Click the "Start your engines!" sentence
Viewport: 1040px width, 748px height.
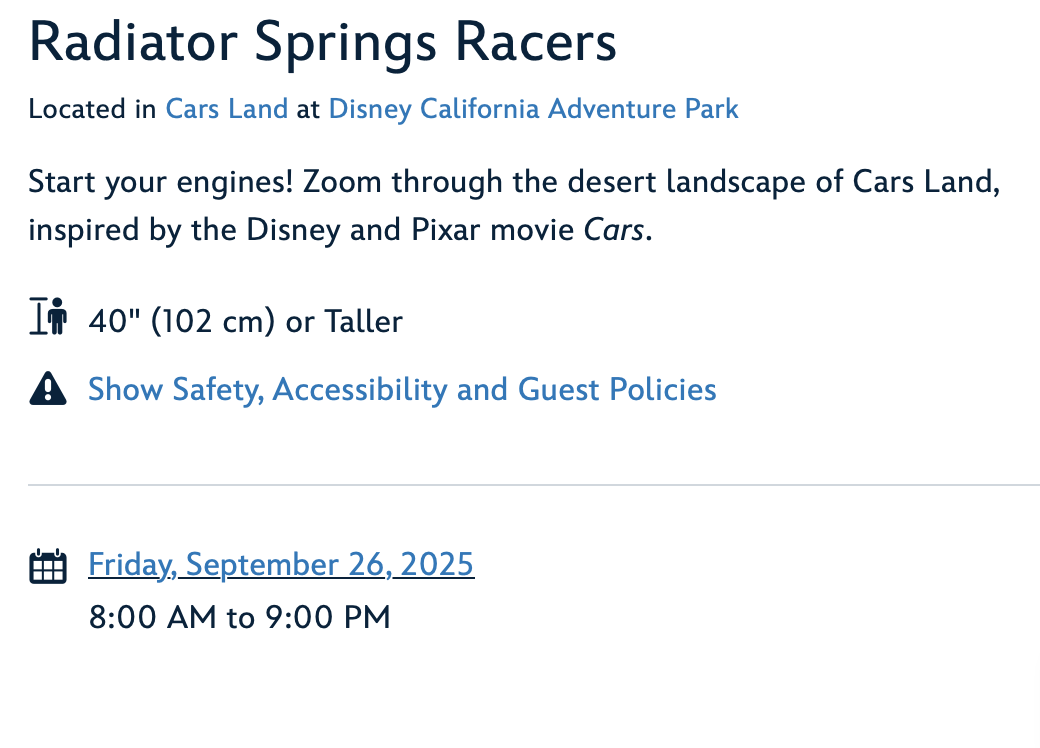pos(161,182)
